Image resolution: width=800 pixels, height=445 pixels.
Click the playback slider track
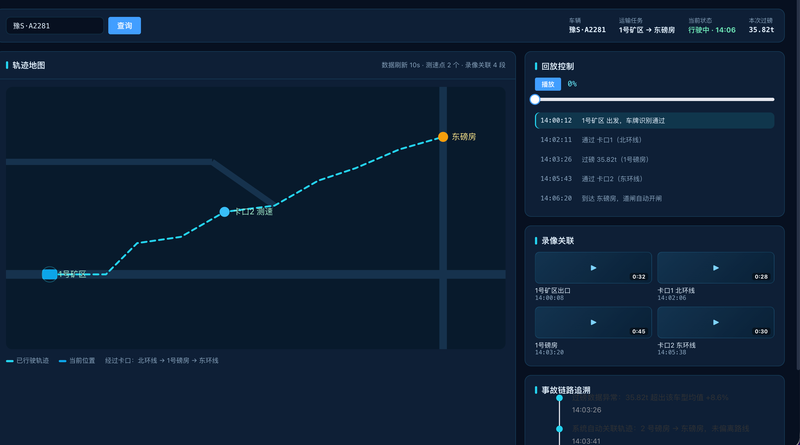click(655, 100)
